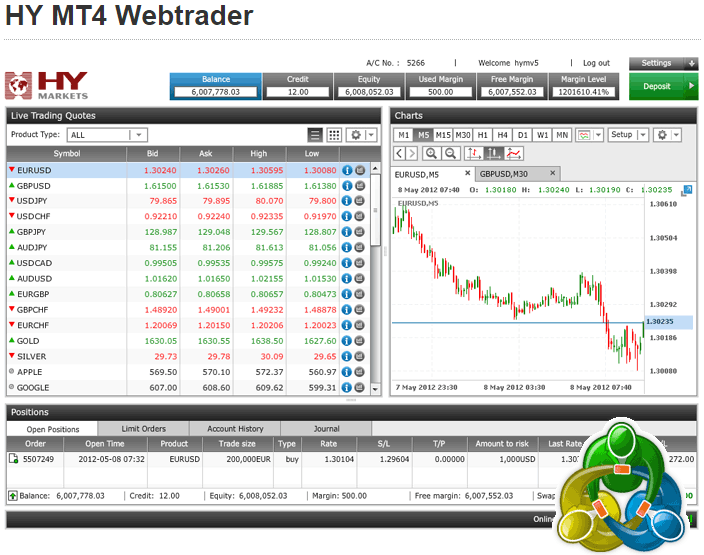Viewport: 704px width, 555px height.
Task: Open chart icon for EURUSD row
Action: (x=360, y=170)
